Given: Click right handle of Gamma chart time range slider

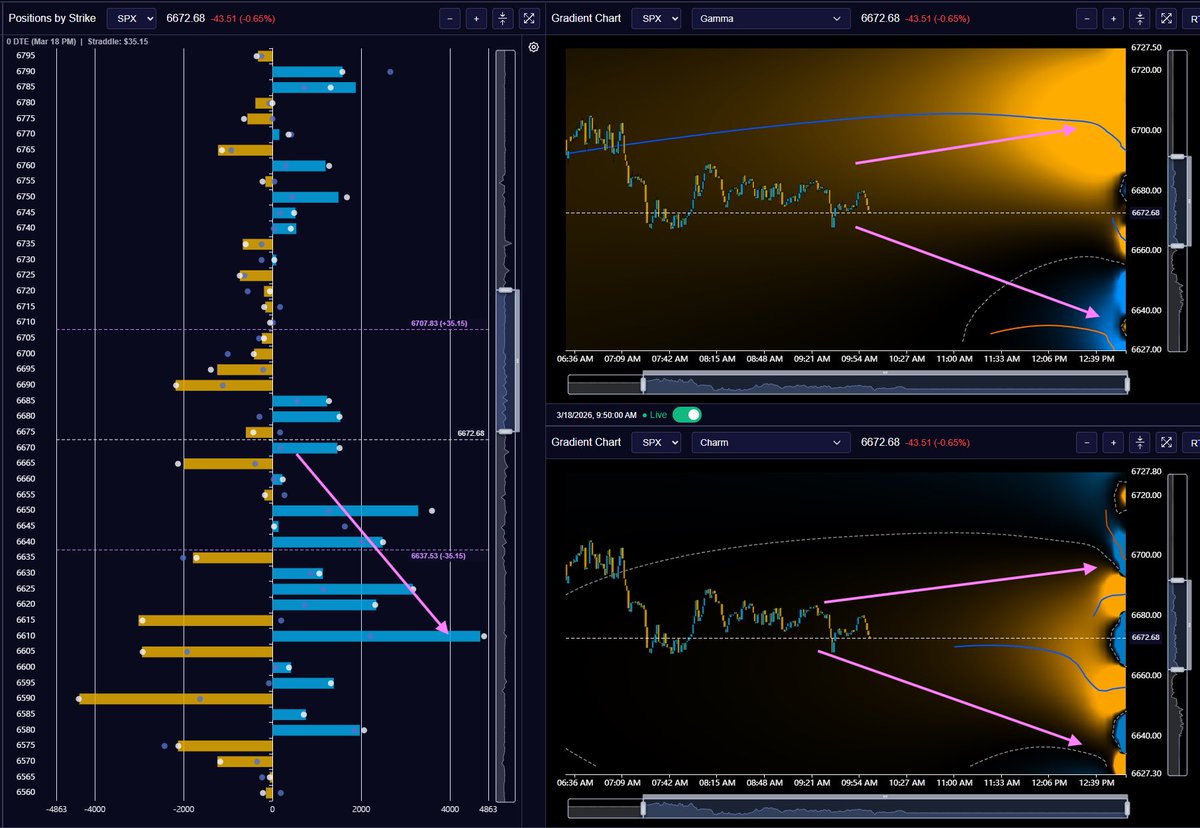Looking at the screenshot, I should click(x=1126, y=383).
